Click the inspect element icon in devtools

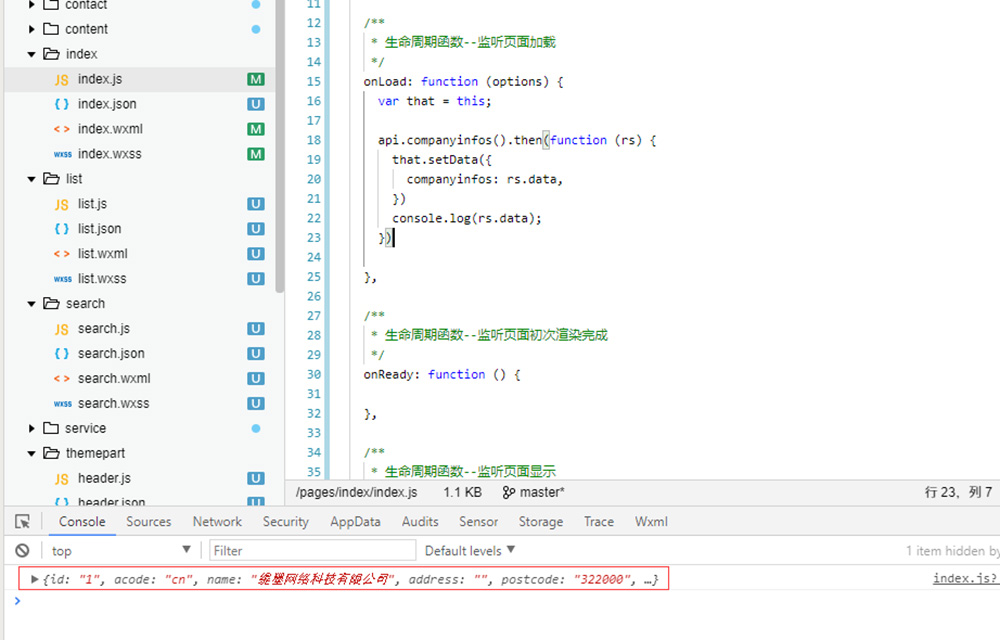[x=22, y=522]
